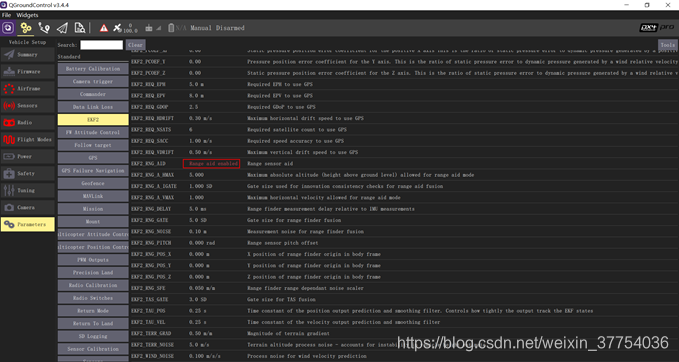
Task: Select the Commander parameter group
Action: tap(93, 94)
